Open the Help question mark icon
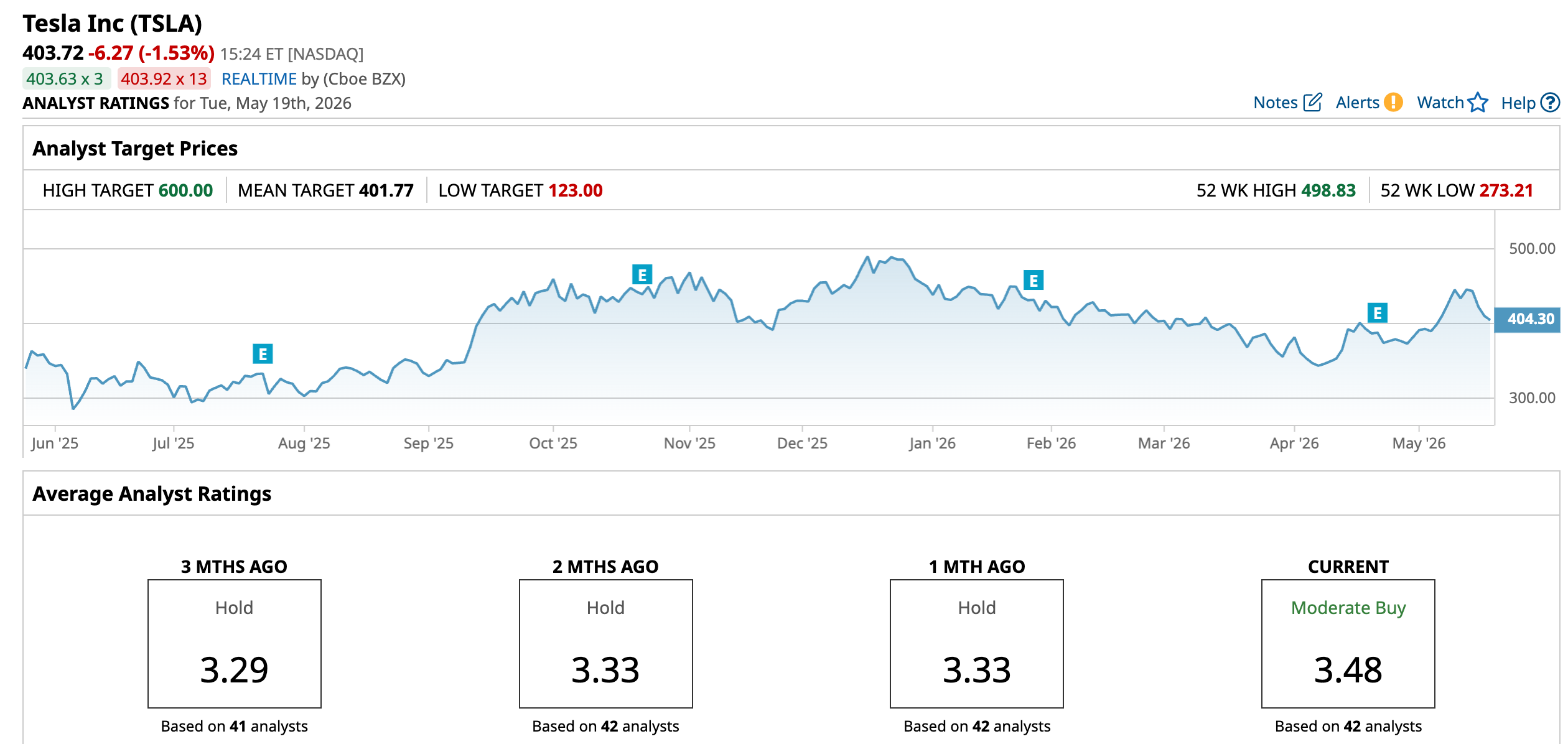Viewport: 1568px width, 744px height. click(x=1550, y=102)
